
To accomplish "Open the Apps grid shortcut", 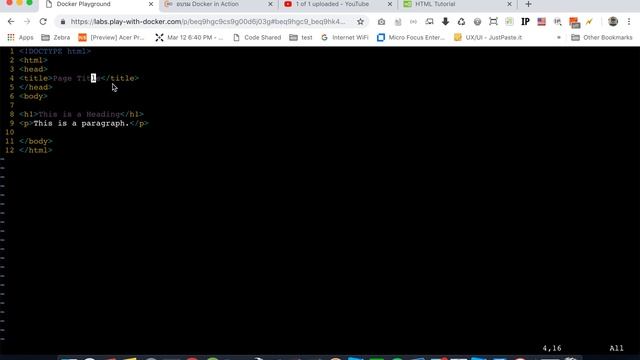I will (20, 38).
